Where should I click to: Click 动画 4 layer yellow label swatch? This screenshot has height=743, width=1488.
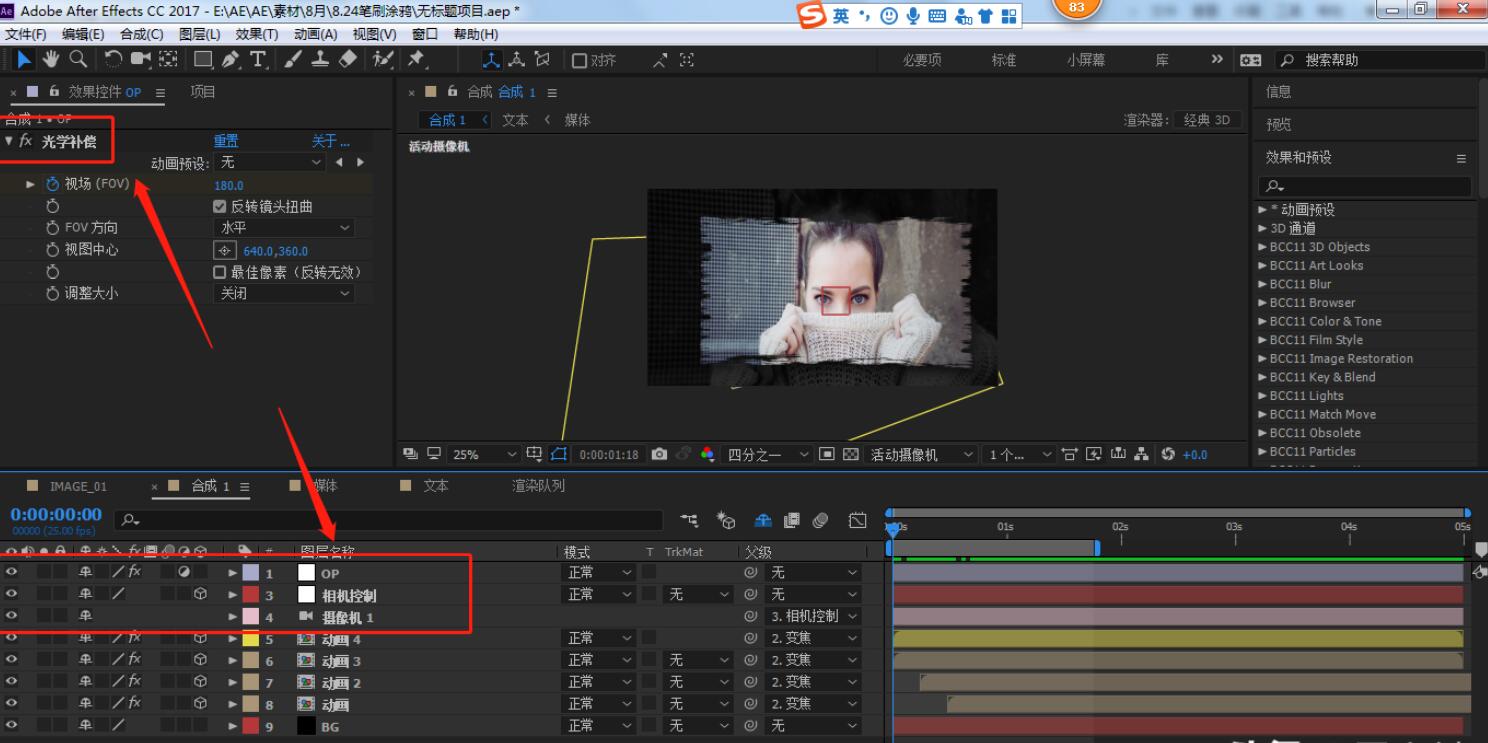[250, 639]
